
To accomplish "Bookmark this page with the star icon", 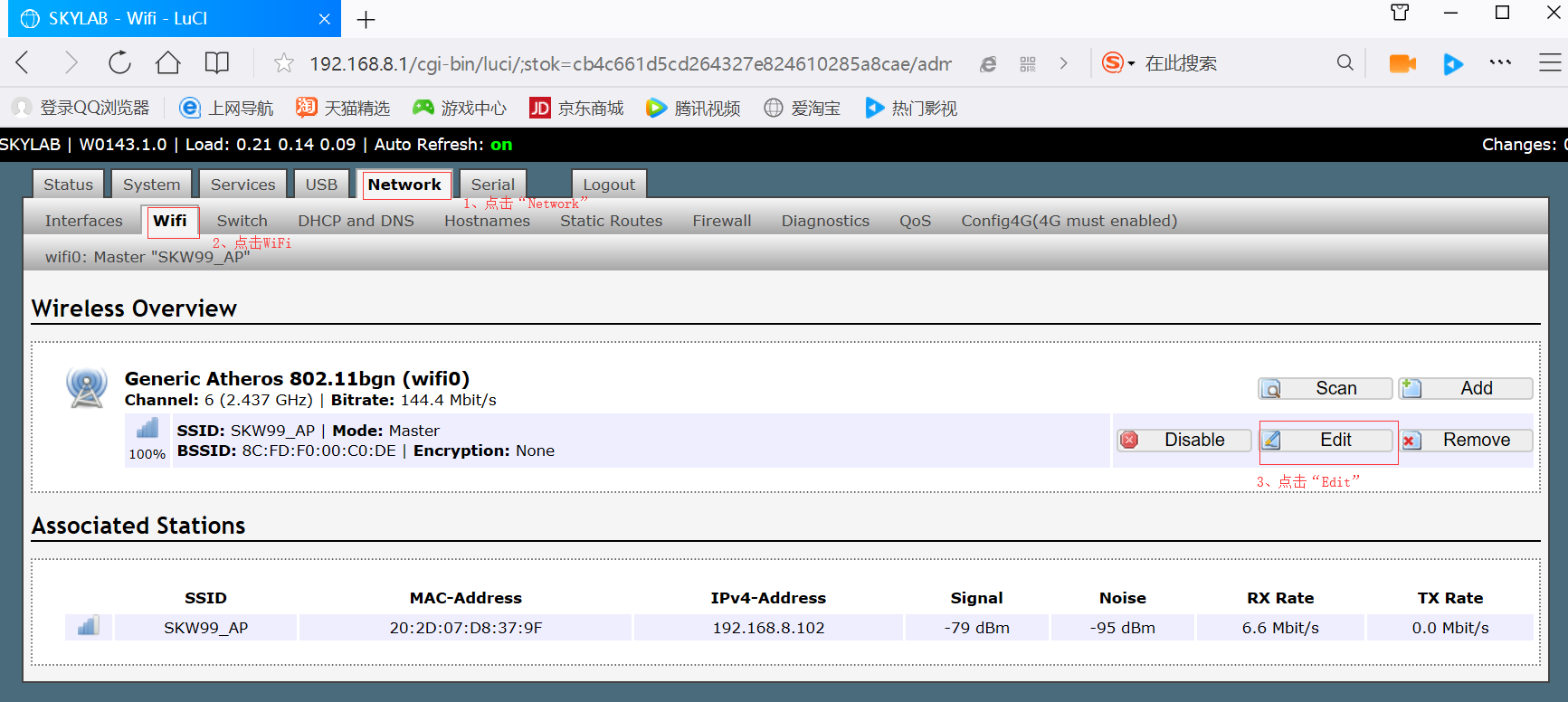I will coord(284,63).
